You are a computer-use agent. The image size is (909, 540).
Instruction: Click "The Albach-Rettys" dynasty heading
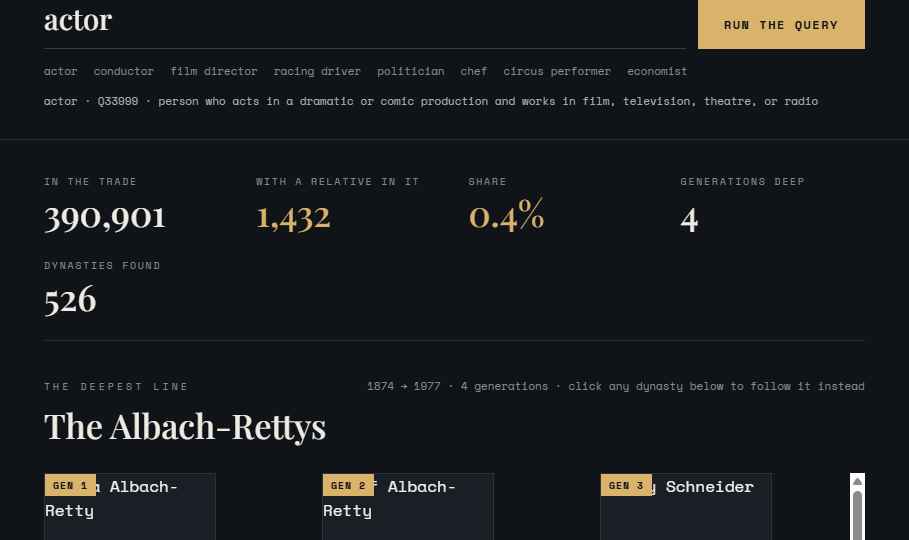tap(185, 427)
